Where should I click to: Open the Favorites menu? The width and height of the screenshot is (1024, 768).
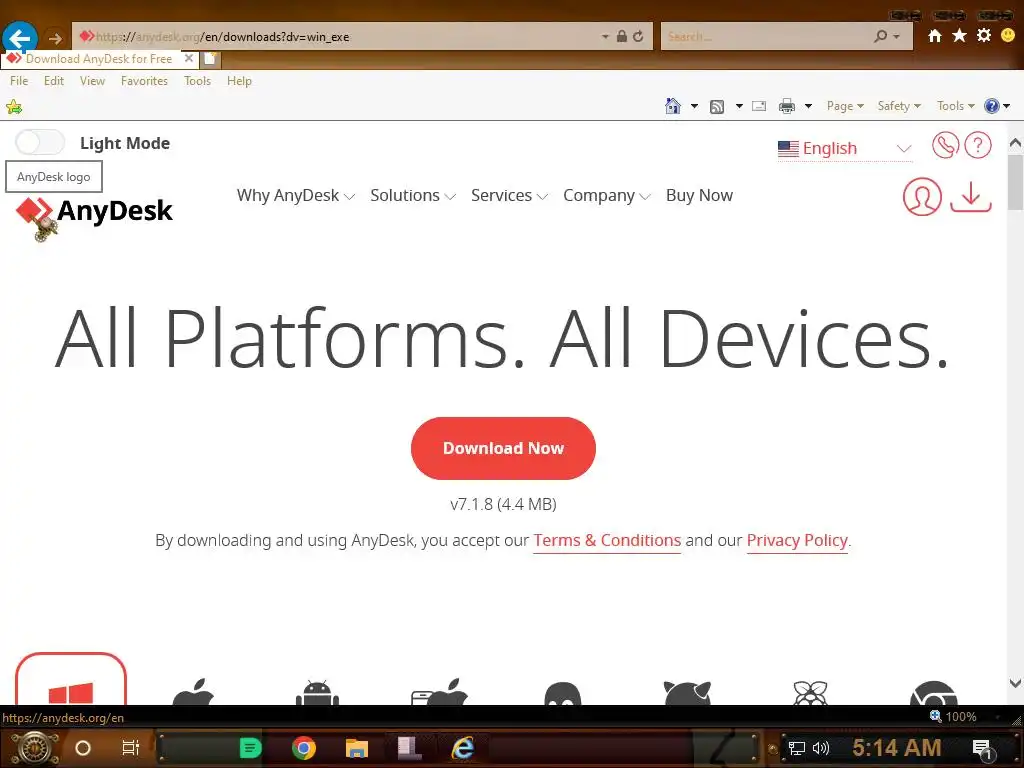click(144, 81)
